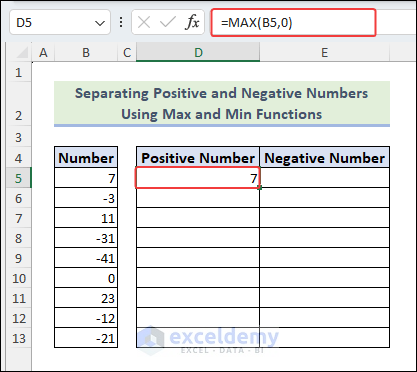Select row 2 header
Viewport: 417px width, 372px height.
tap(19, 104)
